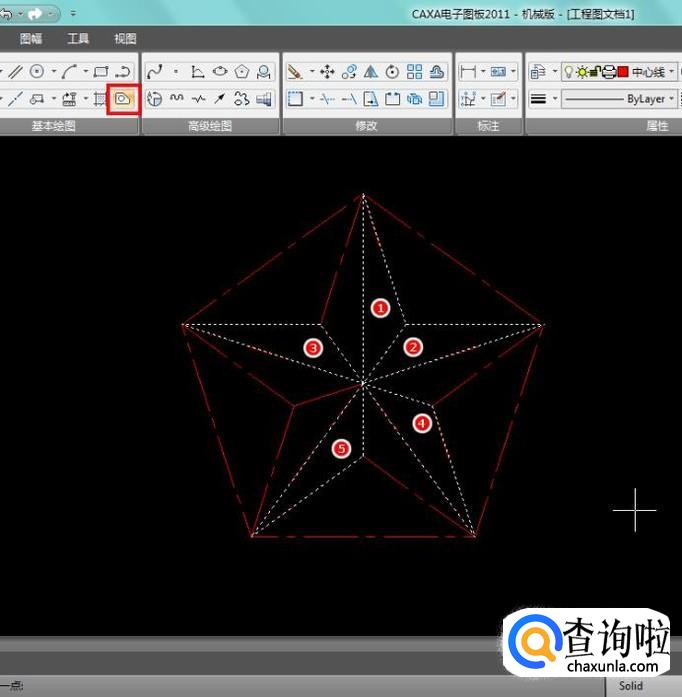Select the regular polygon tool
The width and height of the screenshot is (682, 697).
pyautogui.click(x=241, y=72)
